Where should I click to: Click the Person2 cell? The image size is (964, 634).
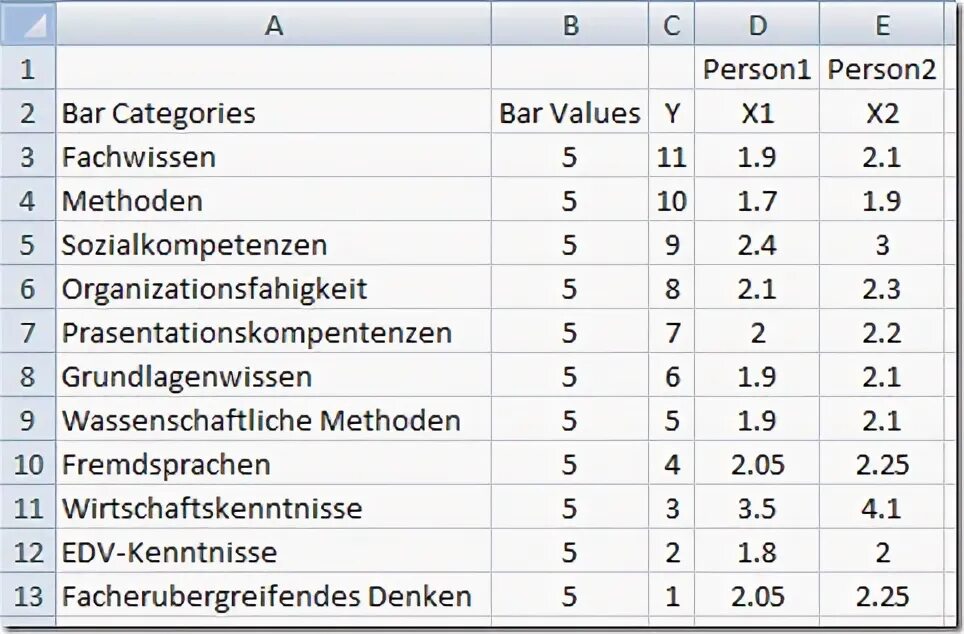coord(882,68)
